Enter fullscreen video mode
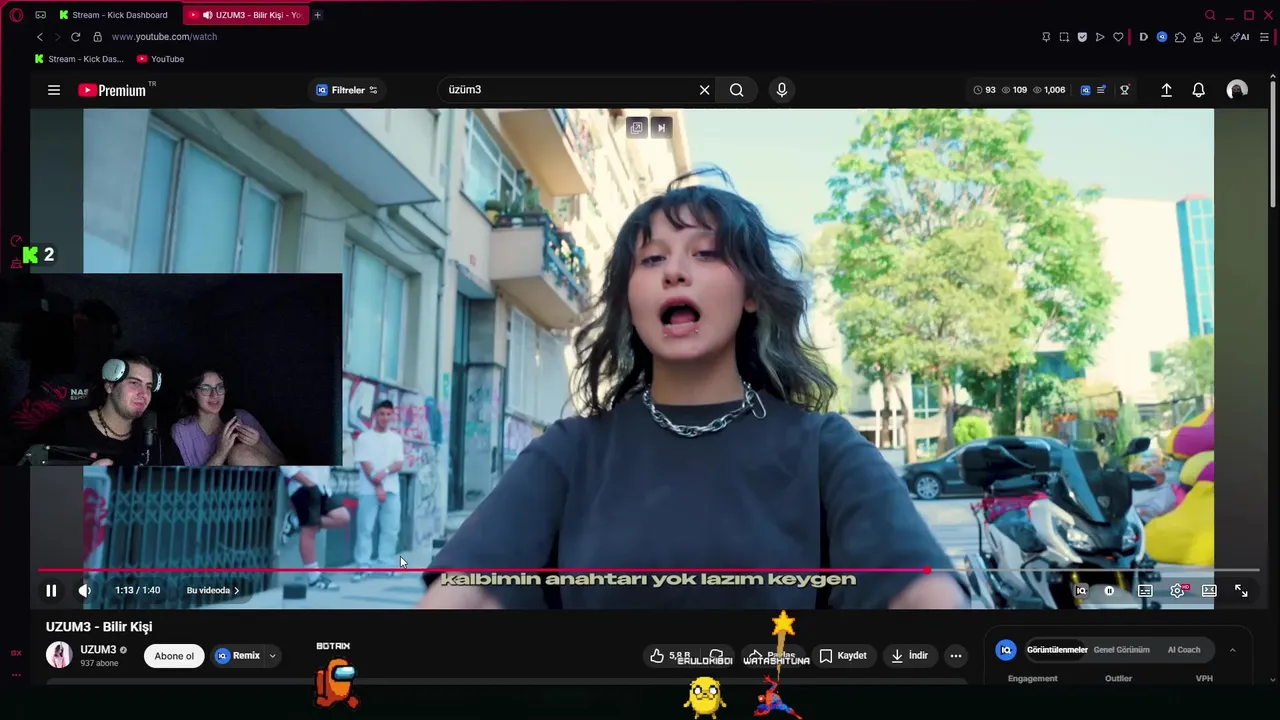Screen dimensions: 1280x720 (1241, 591)
